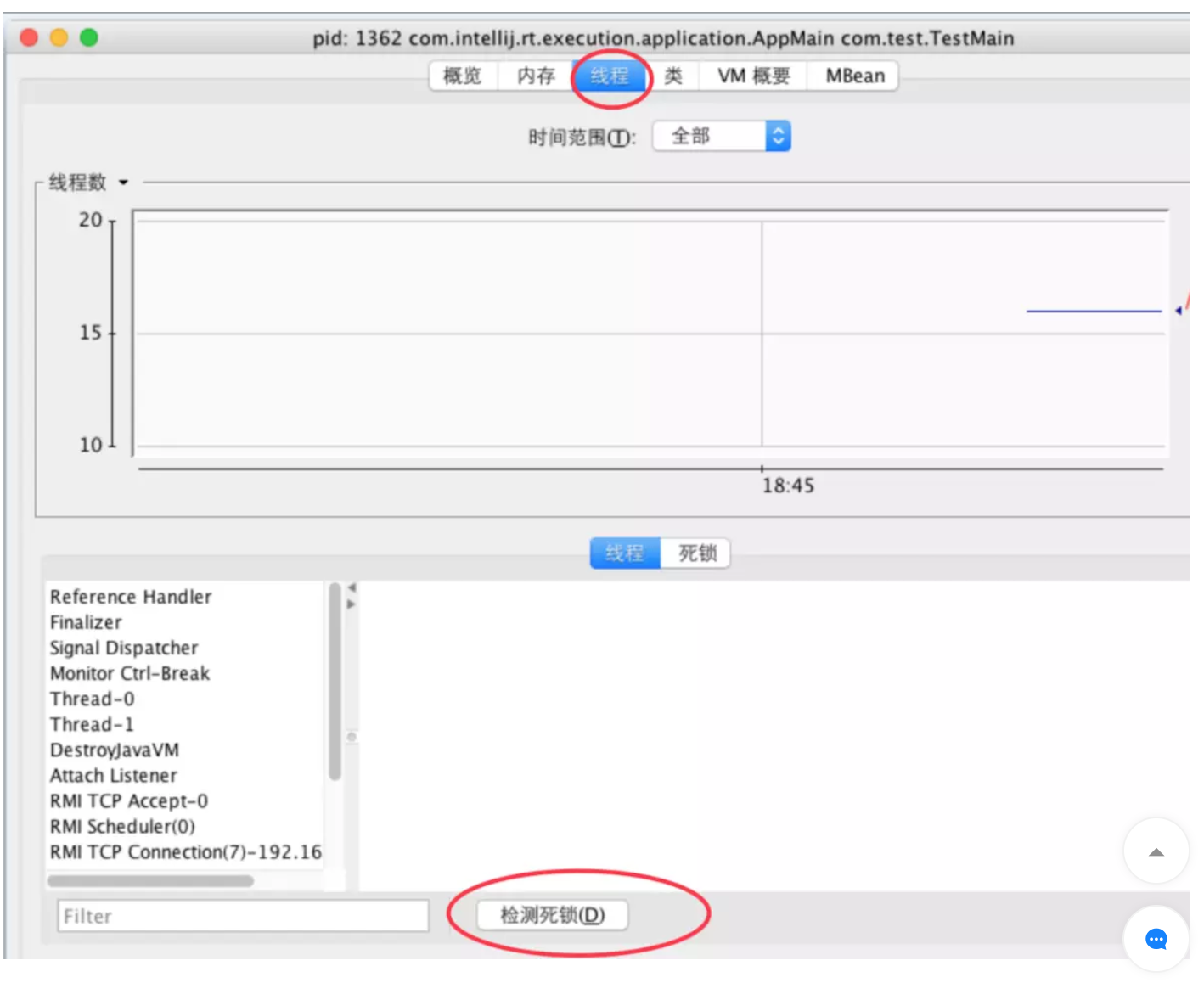Click the scroll-to-top round button
Viewport: 1204px width, 983px height.
coord(1156,851)
